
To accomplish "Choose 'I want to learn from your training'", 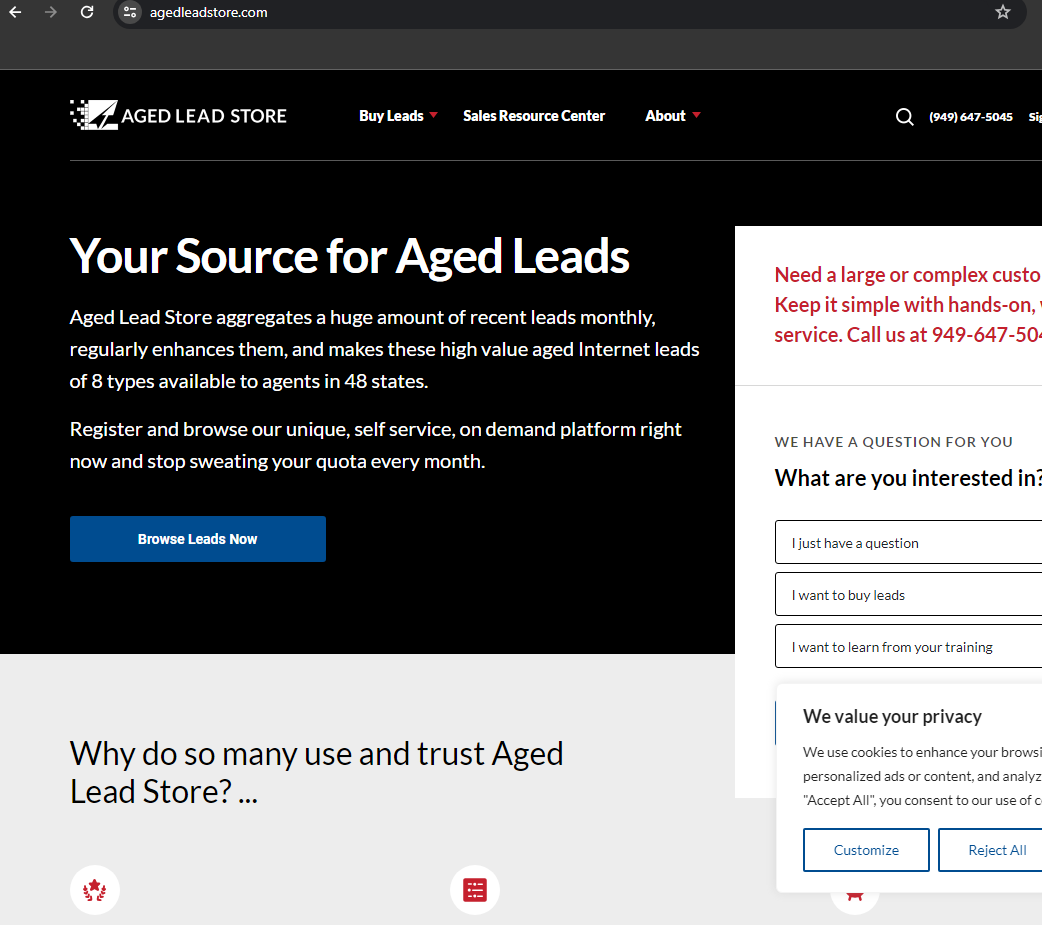I will point(908,646).
